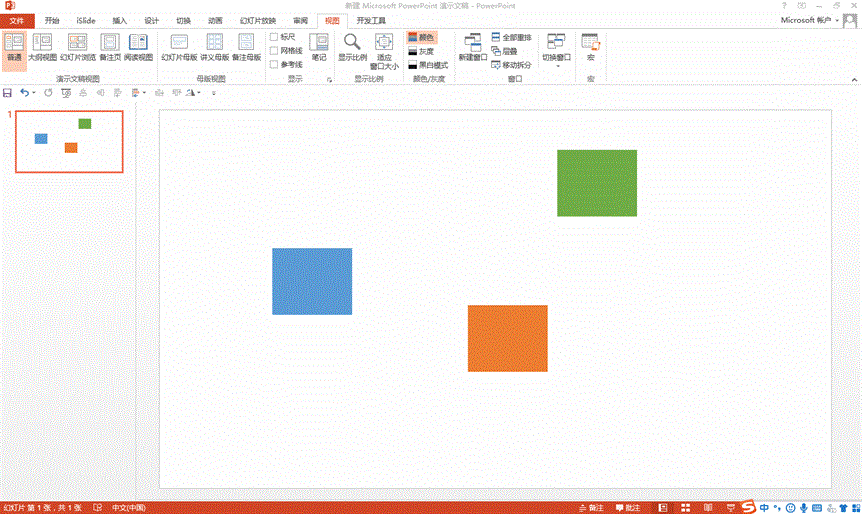Switch to the 动画 (Animations) tab

coord(215,20)
